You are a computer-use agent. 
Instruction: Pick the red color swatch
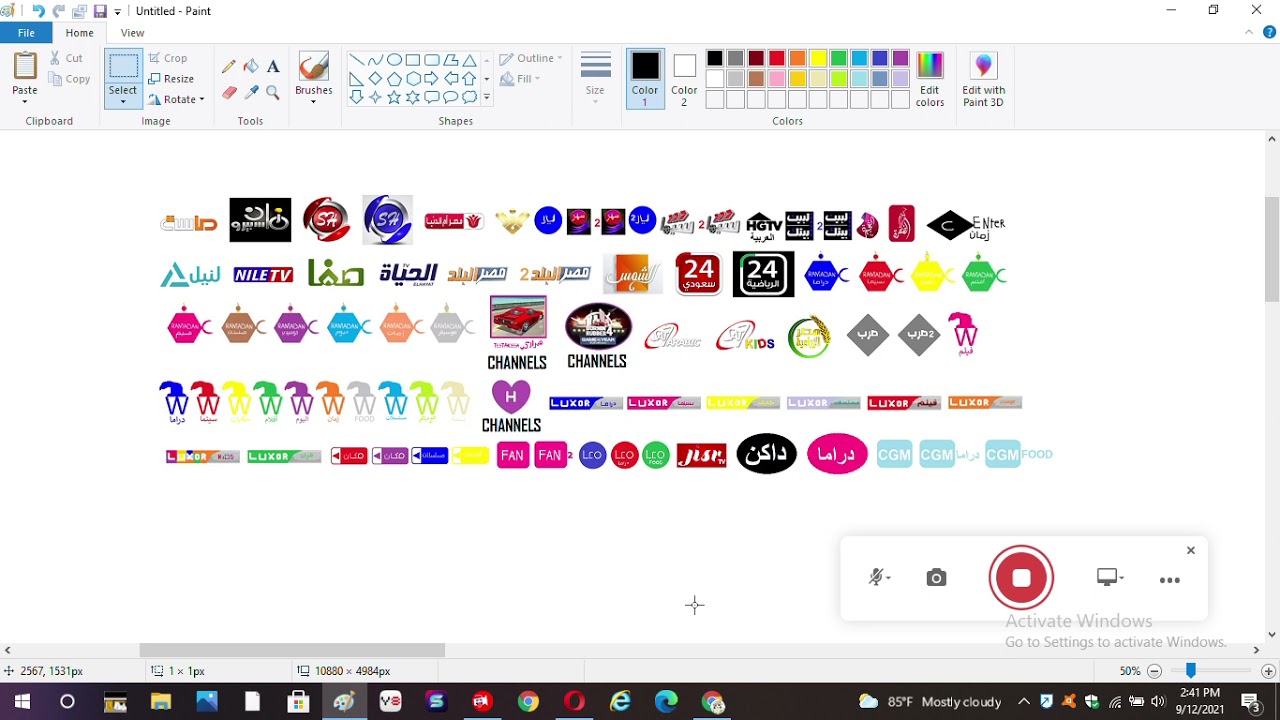(777, 58)
